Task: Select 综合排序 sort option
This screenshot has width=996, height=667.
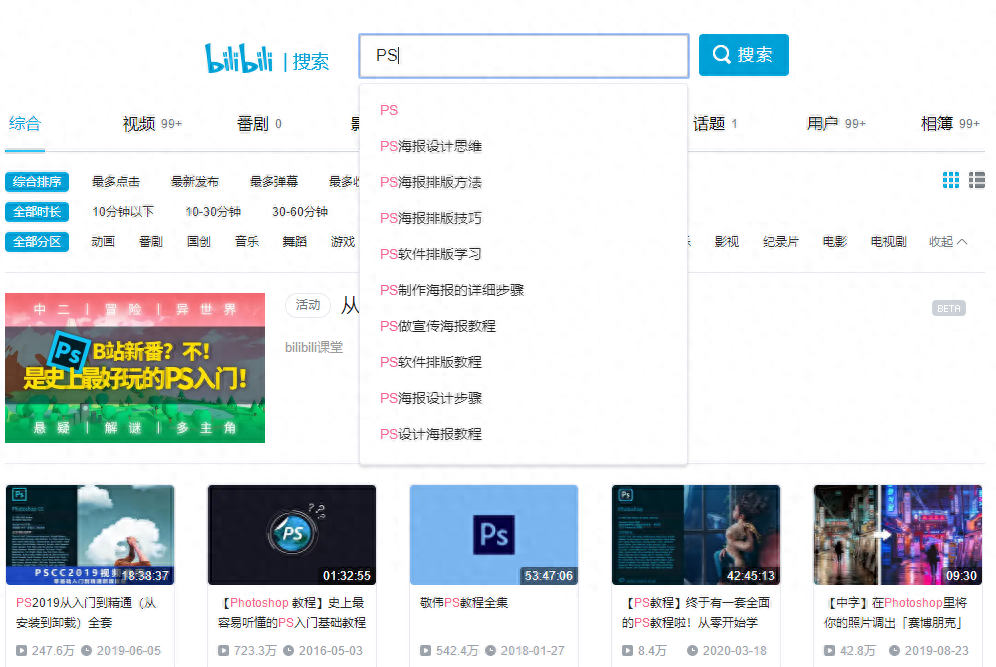Action: [37, 182]
